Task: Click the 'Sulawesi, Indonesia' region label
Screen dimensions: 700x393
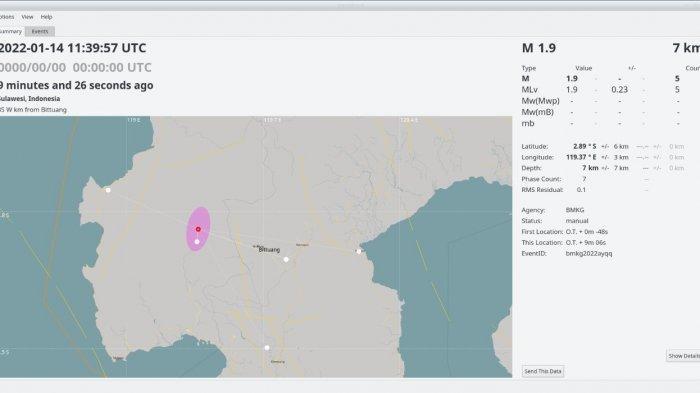Action: point(29,99)
